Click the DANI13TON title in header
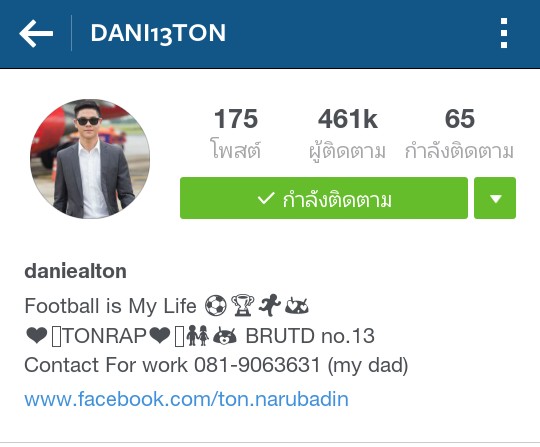The width and height of the screenshot is (540, 447). (158, 33)
